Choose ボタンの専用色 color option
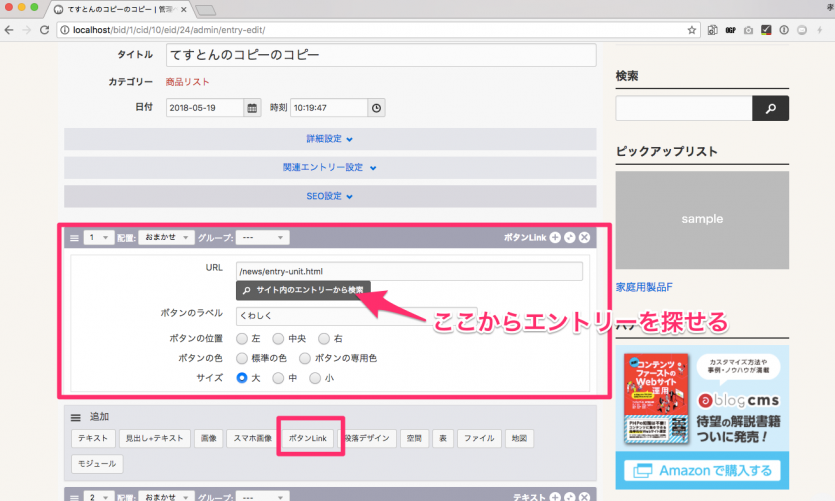835x501 pixels. pos(305,358)
